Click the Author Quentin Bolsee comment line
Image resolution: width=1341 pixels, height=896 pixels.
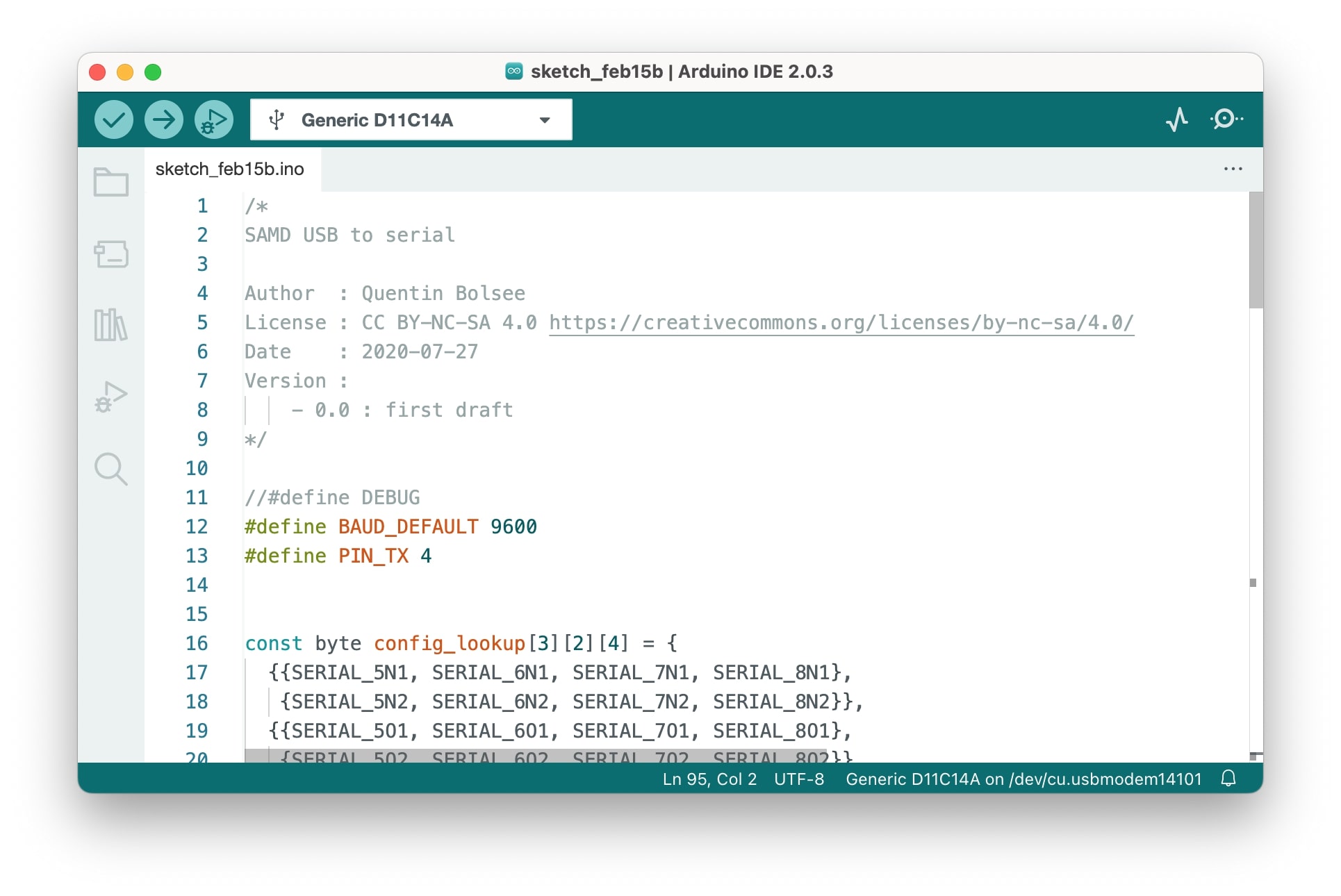[x=385, y=293]
